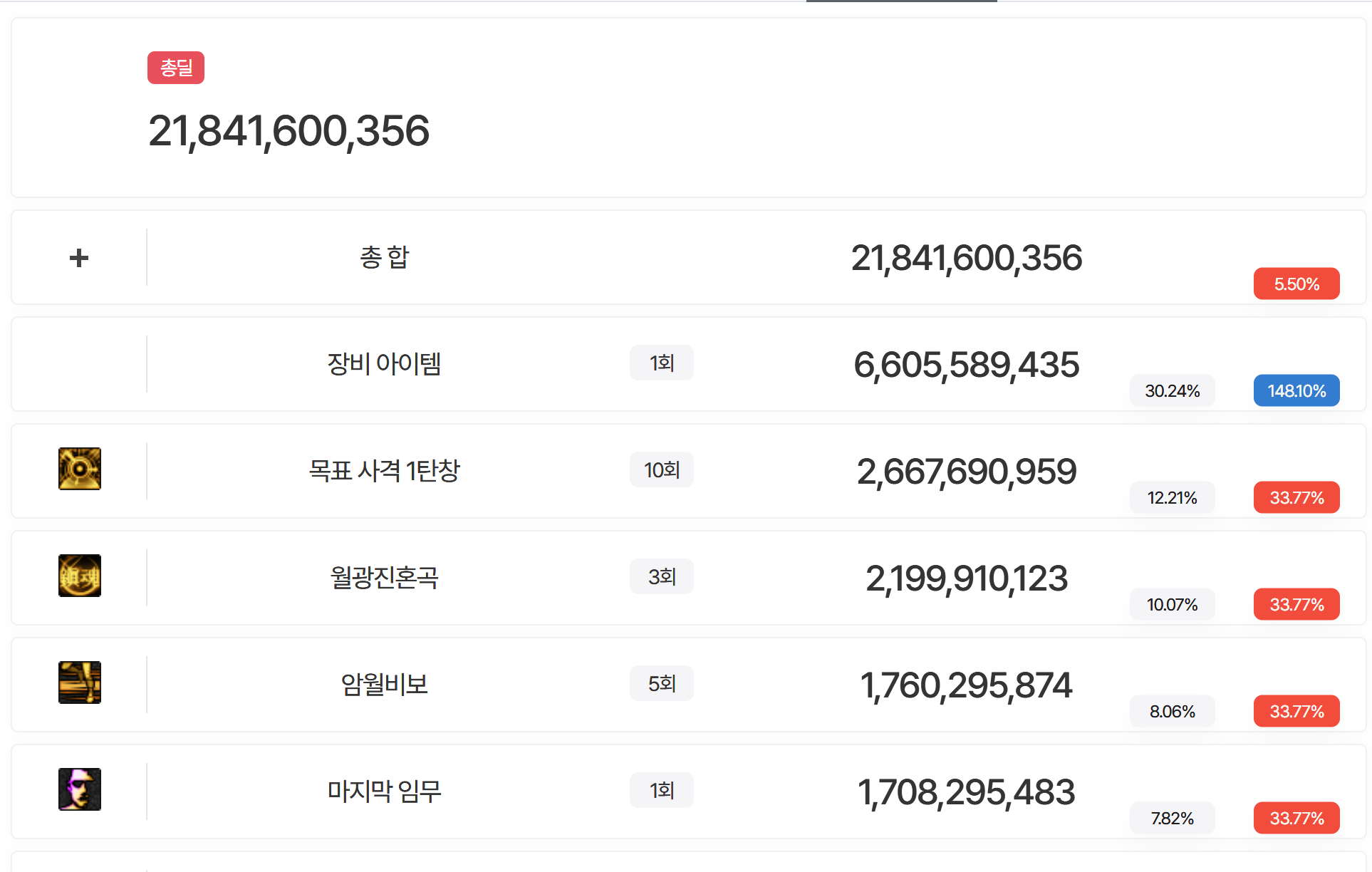Click the 3회 count badge for 월광진혼곡

(662, 576)
